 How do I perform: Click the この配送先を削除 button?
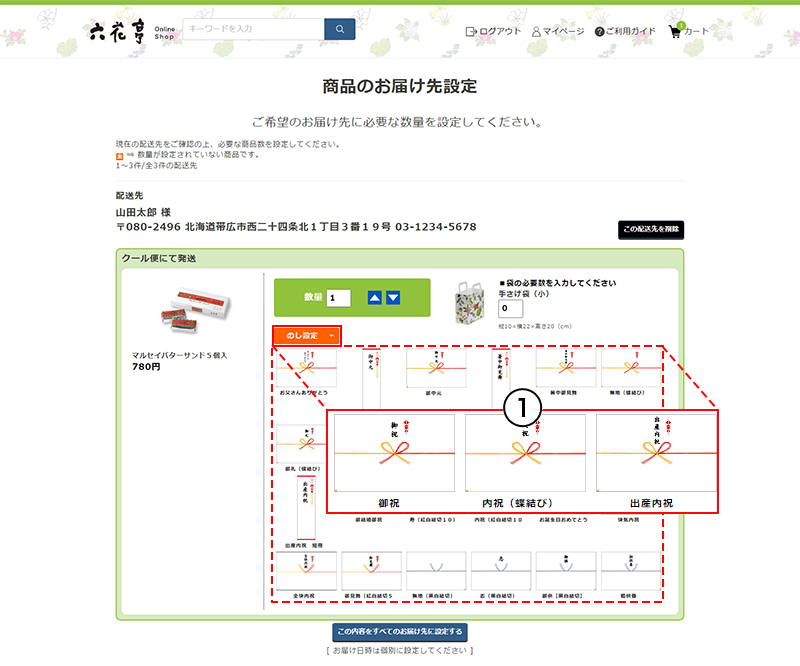click(651, 229)
